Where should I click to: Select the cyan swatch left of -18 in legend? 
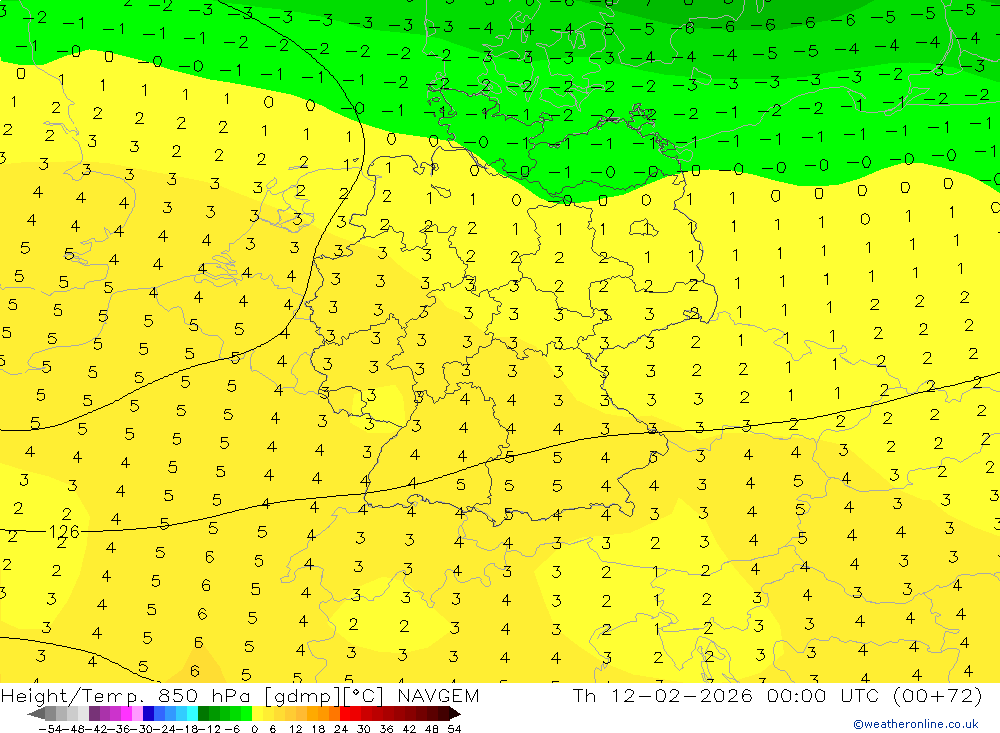tap(192, 713)
